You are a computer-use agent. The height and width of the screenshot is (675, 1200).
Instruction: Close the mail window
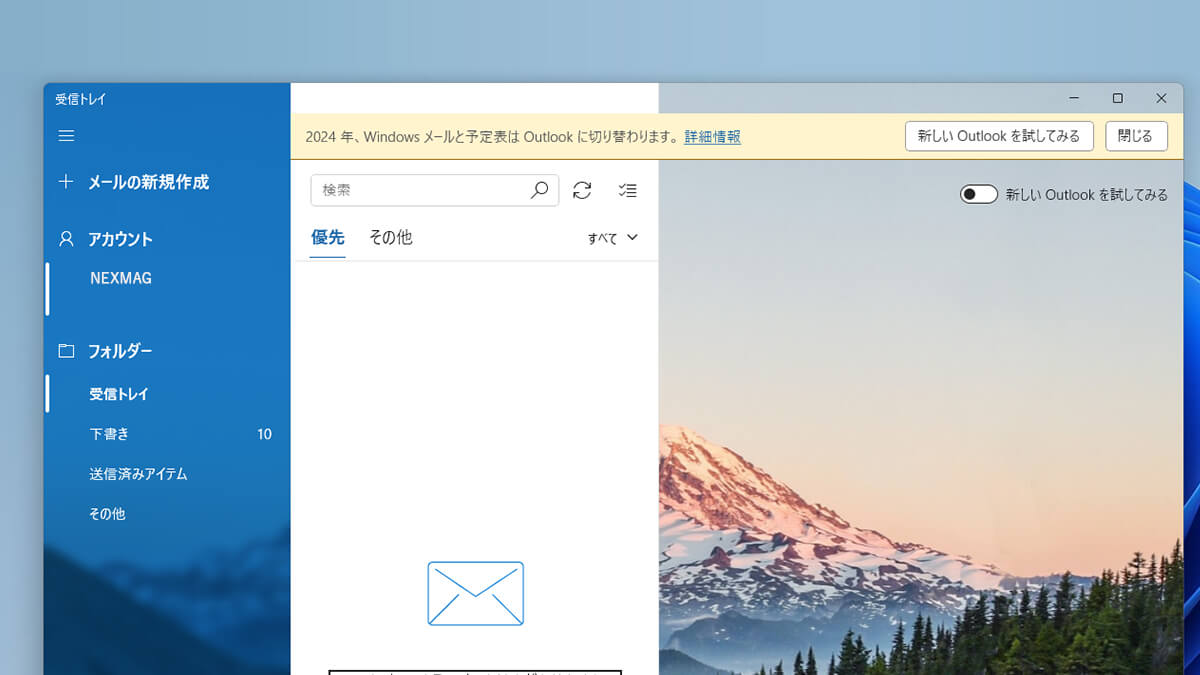1161,98
